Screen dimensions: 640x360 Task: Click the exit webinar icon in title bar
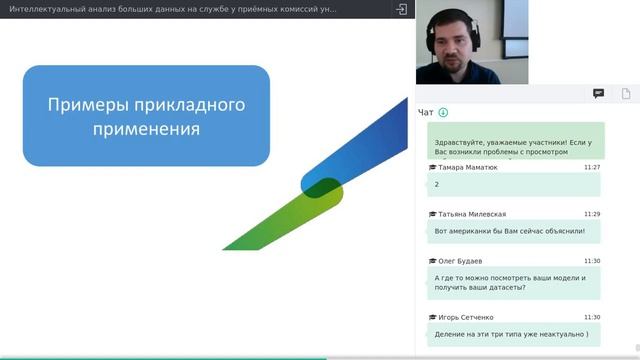coord(401,9)
